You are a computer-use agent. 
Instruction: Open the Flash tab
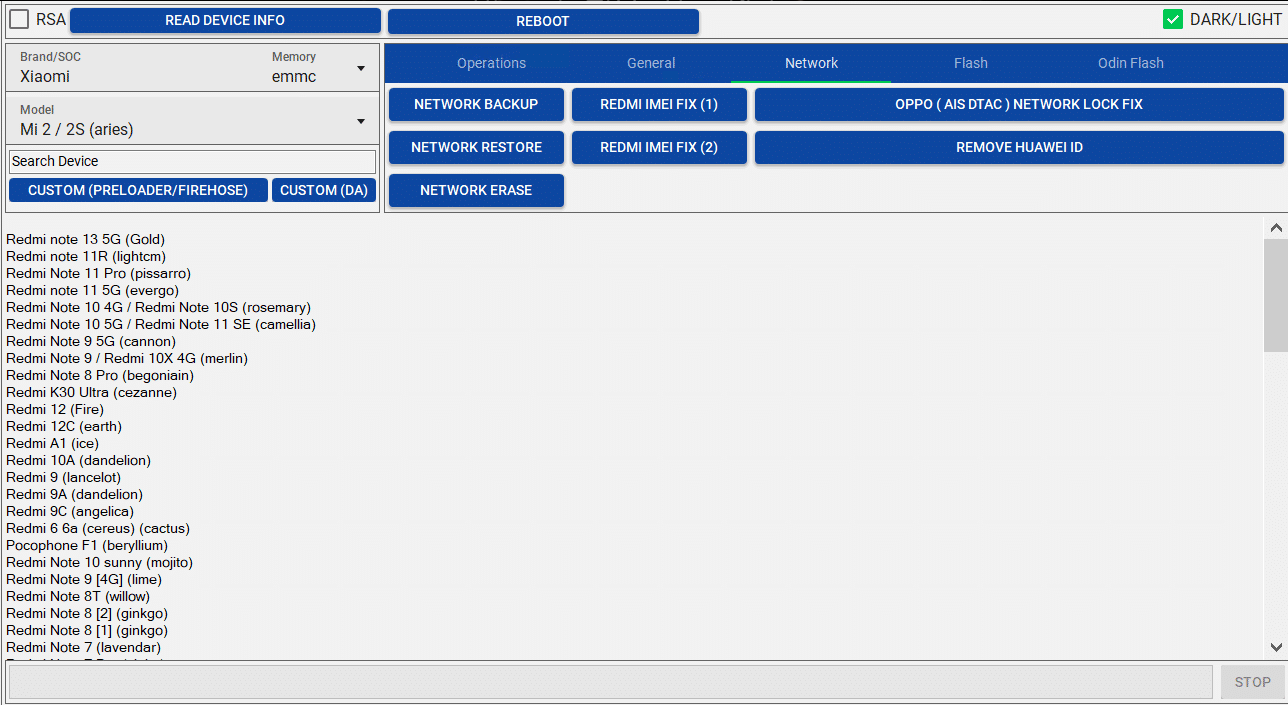pyautogui.click(x=971, y=63)
